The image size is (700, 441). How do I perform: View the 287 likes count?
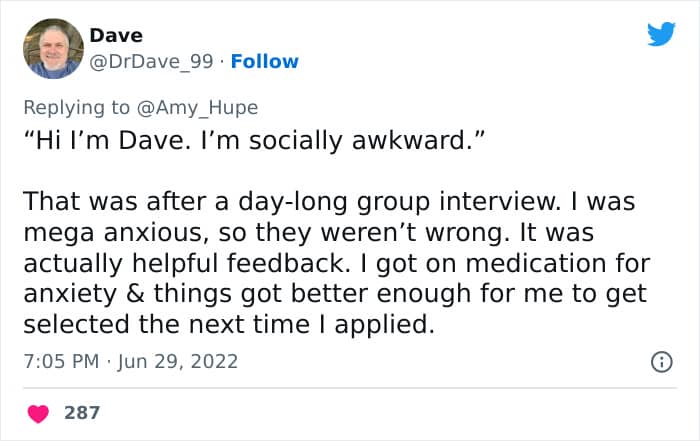82,413
